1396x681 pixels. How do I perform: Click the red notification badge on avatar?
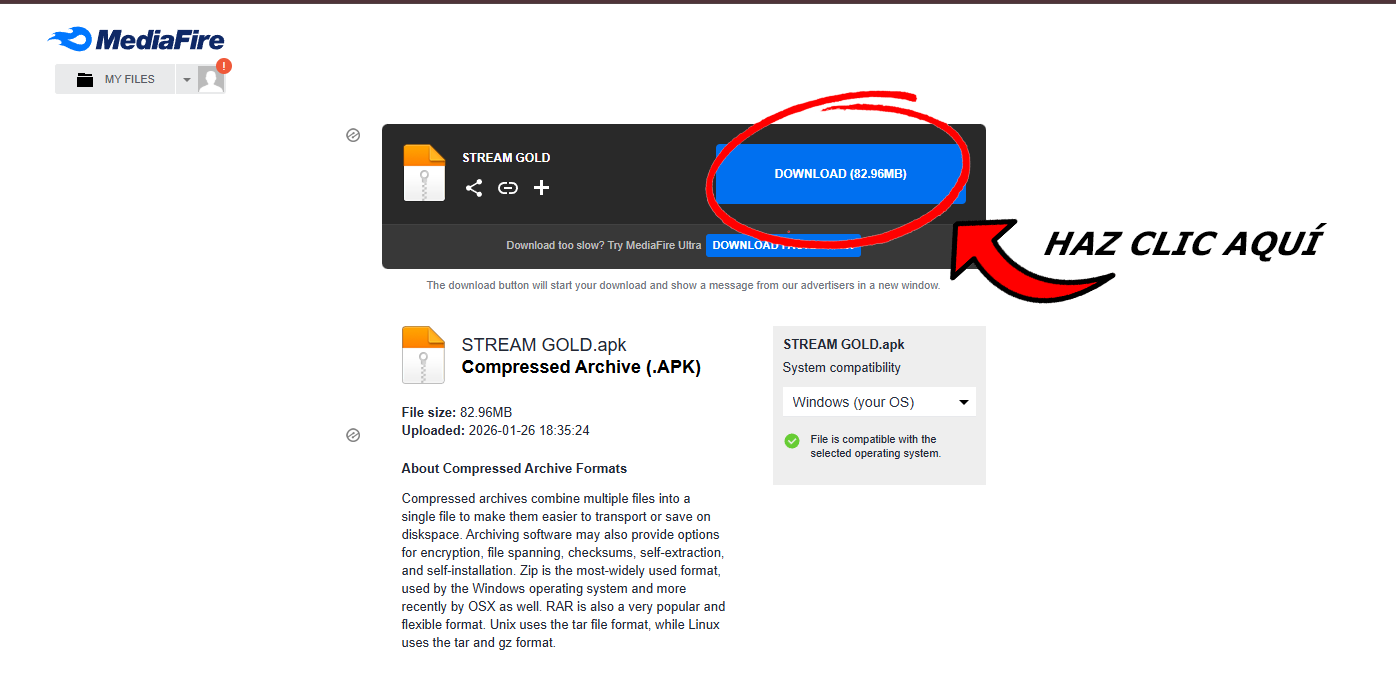coord(224,66)
